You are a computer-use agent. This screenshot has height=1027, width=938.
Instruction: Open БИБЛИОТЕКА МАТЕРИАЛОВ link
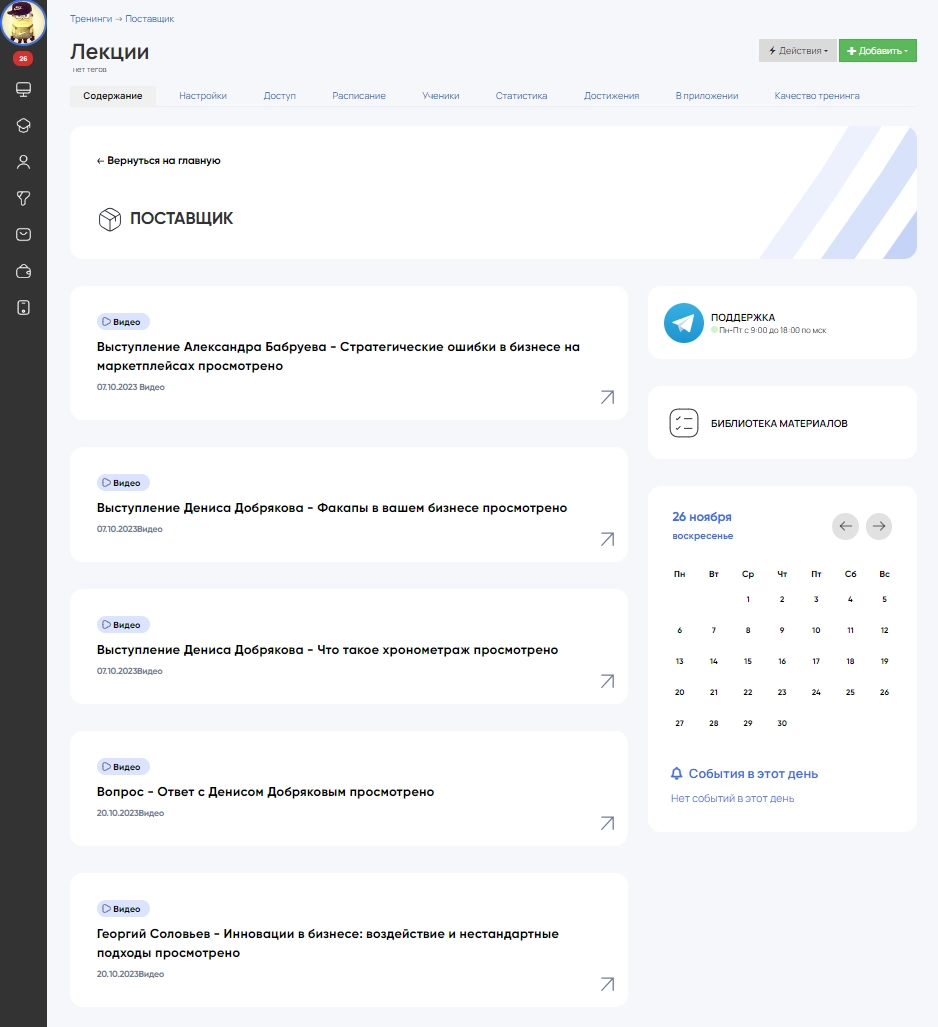[x=779, y=424]
